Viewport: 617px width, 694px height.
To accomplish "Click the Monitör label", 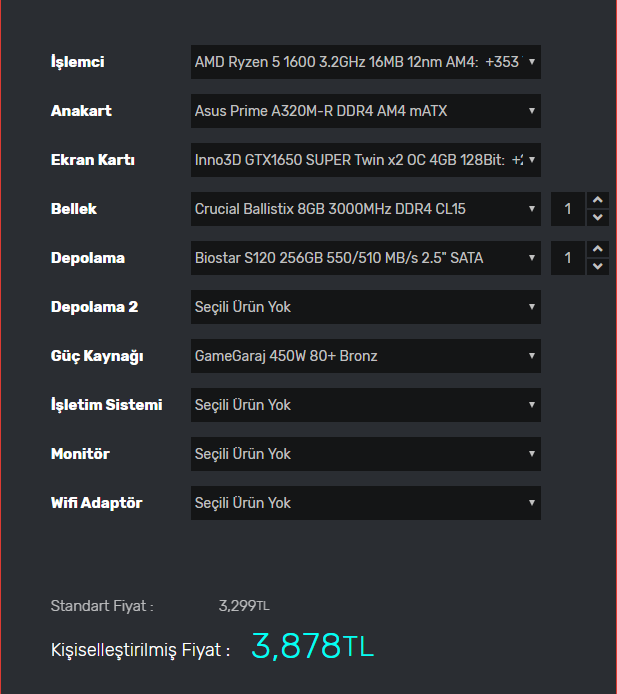I will (x=81, y=454).
